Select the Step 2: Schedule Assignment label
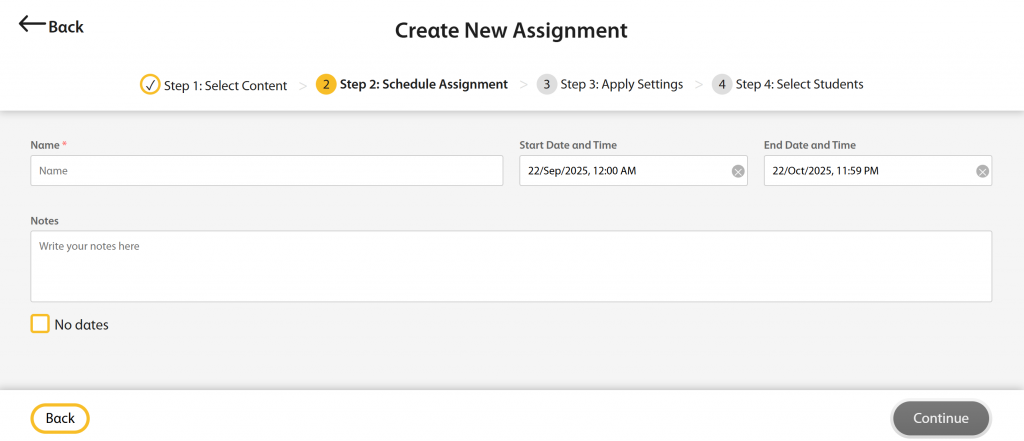 tap(423, 85)
